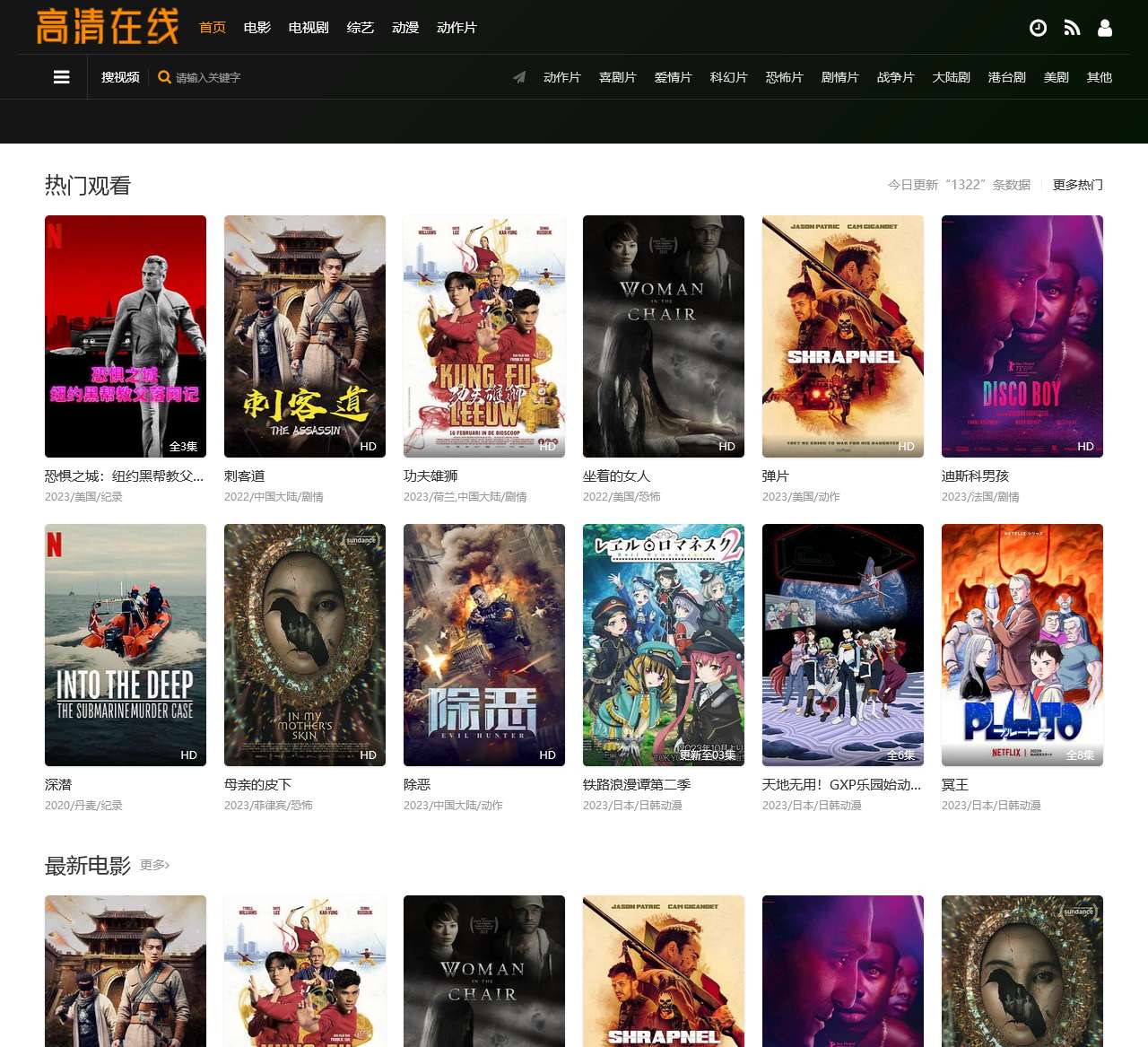Screen dimensions: 1148x1047
Task: Open 铁路浪漫谭第二季 anime poster
Action: tap(664, 645)
